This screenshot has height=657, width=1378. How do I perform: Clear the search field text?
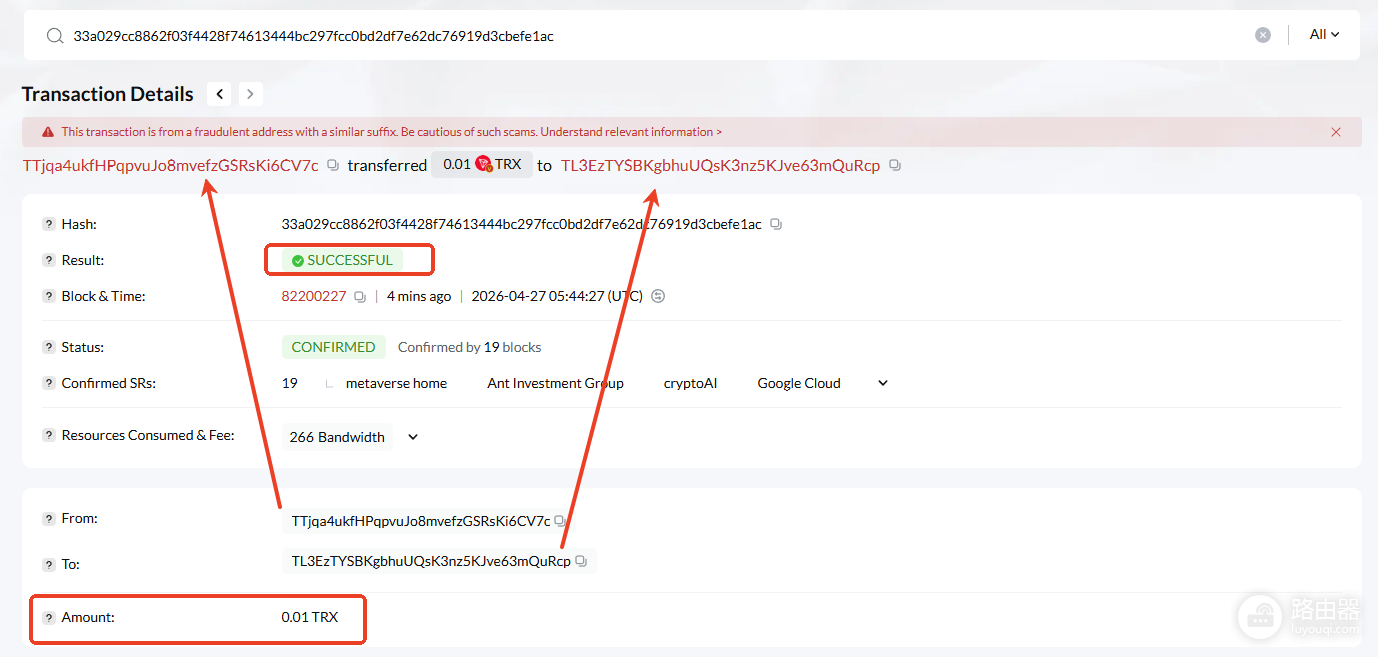click(x=1263, y=35)
